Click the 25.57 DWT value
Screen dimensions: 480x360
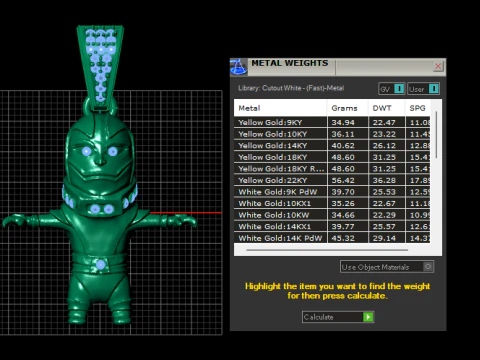tap(384, 227)
